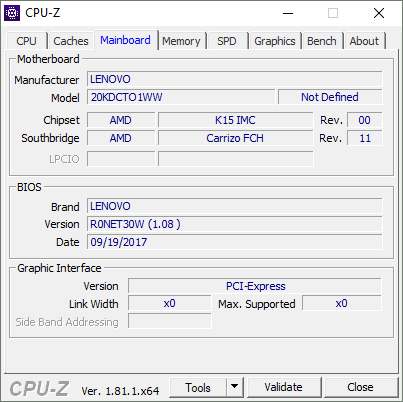Click the CPU-Z app icon in title bar

coord(12,13)
